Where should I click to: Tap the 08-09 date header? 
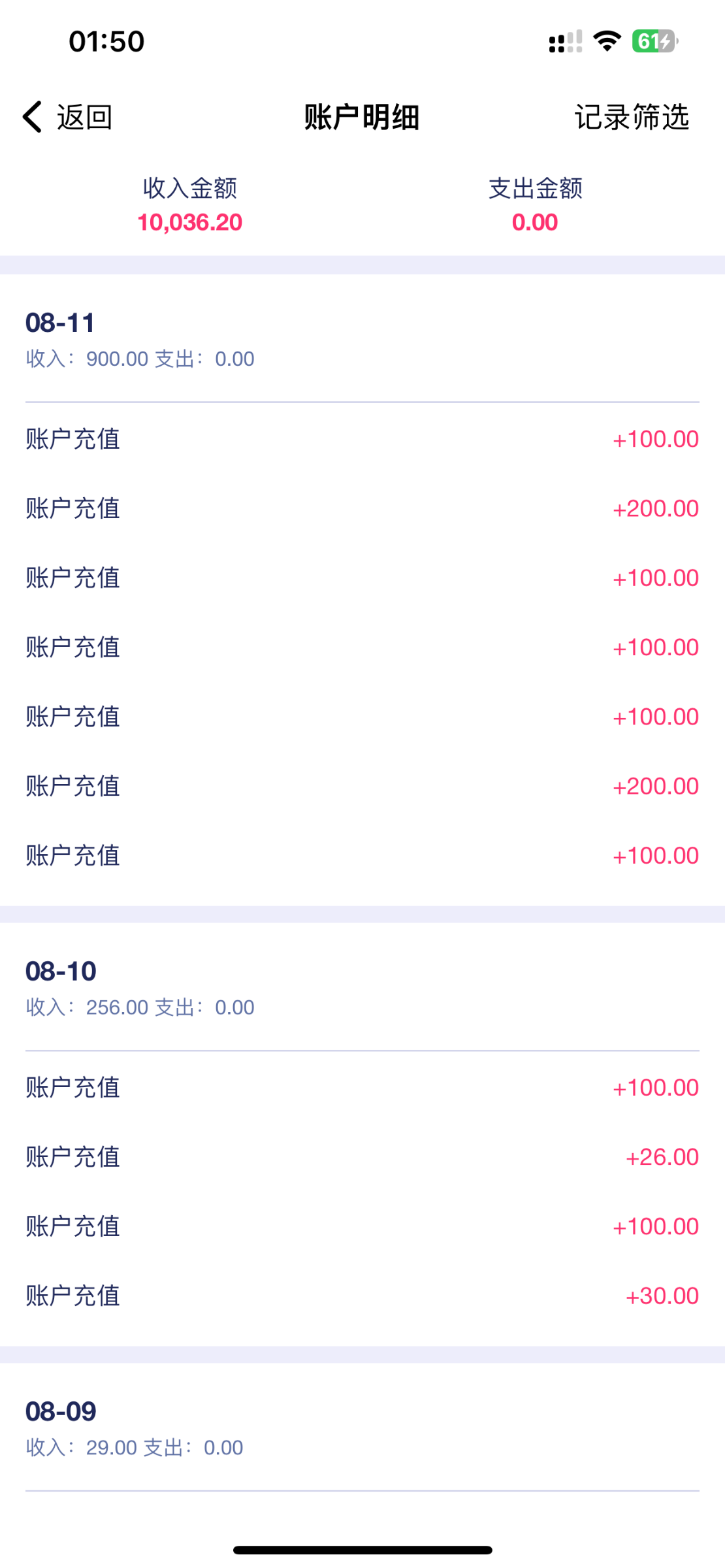pyautogui.click(x=61, y=1411)
